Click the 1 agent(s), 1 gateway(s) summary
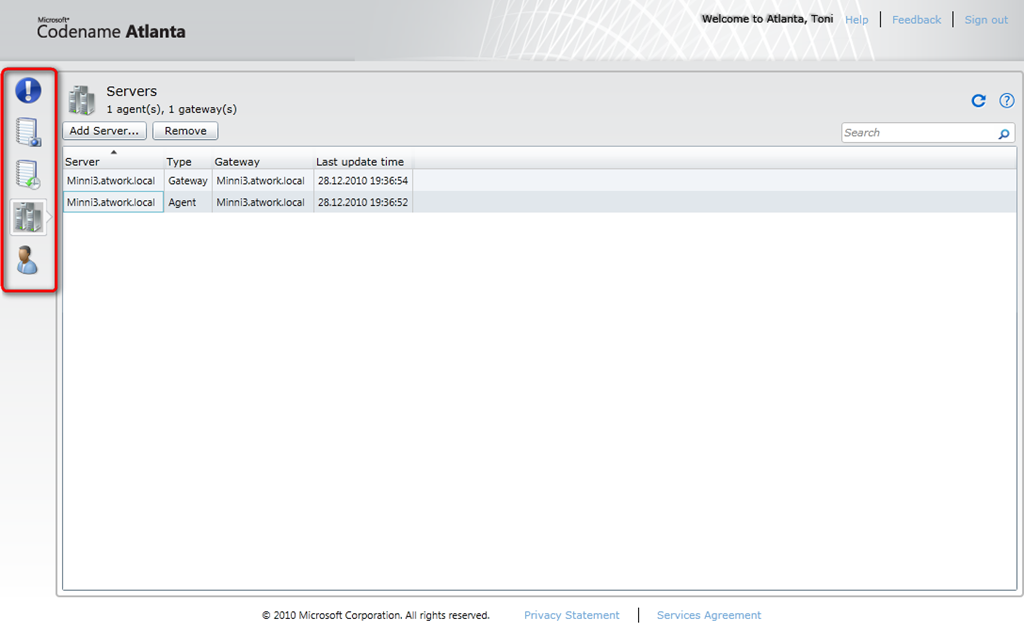The width and height of the screenshot is (1024, 633). (x=172, y=109)
